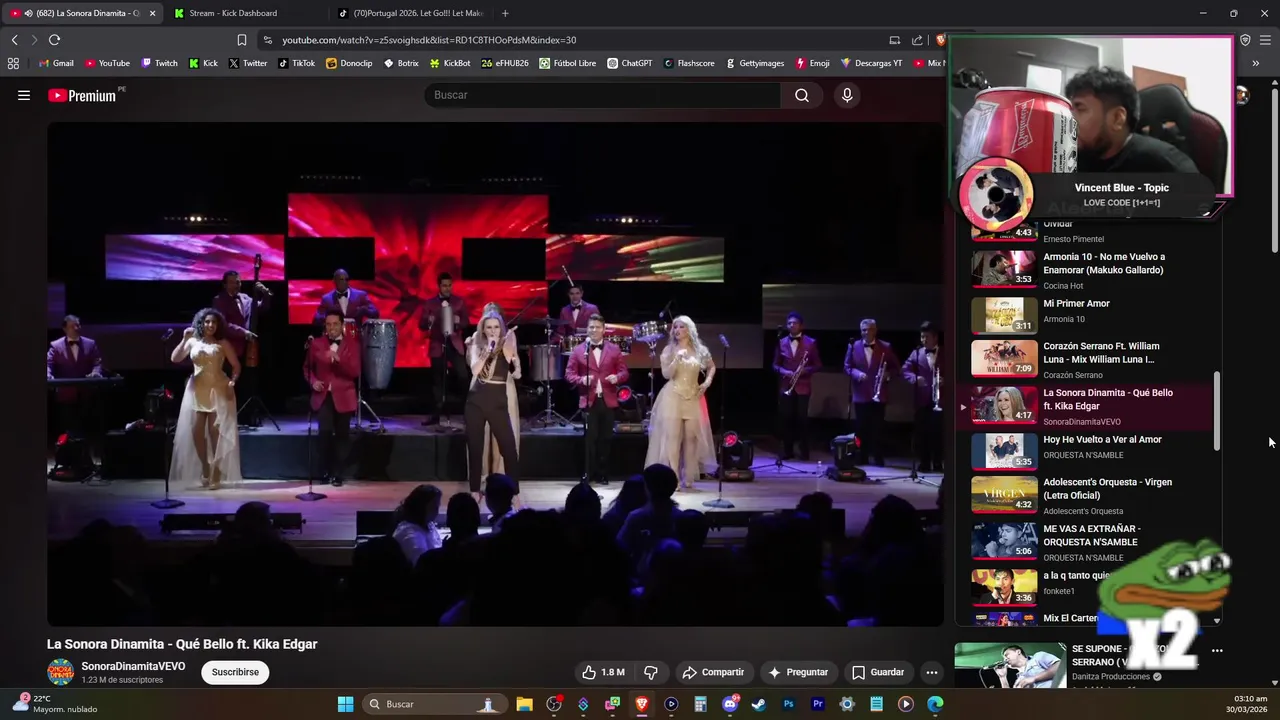Open the apps grid icon in bookmarks bar
1280x720 pixels.
13,63
